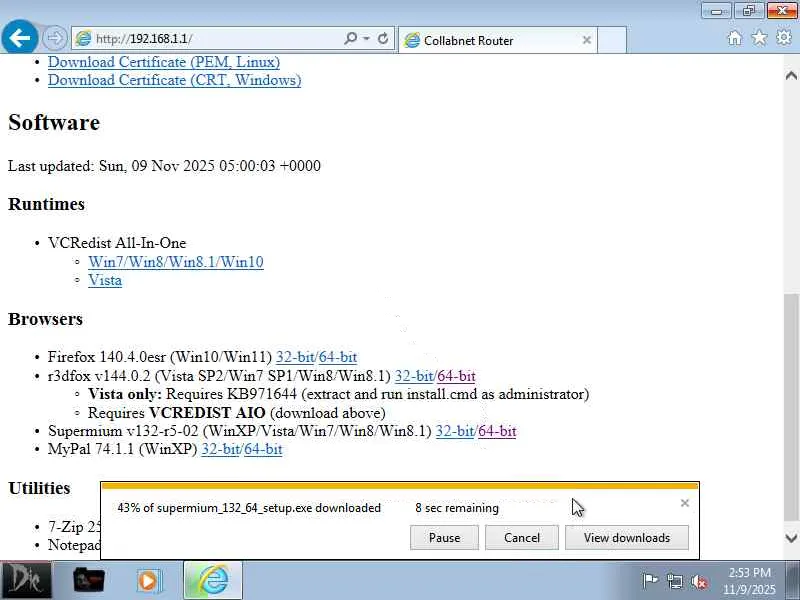Click the Browsers heading

[45, 319]
